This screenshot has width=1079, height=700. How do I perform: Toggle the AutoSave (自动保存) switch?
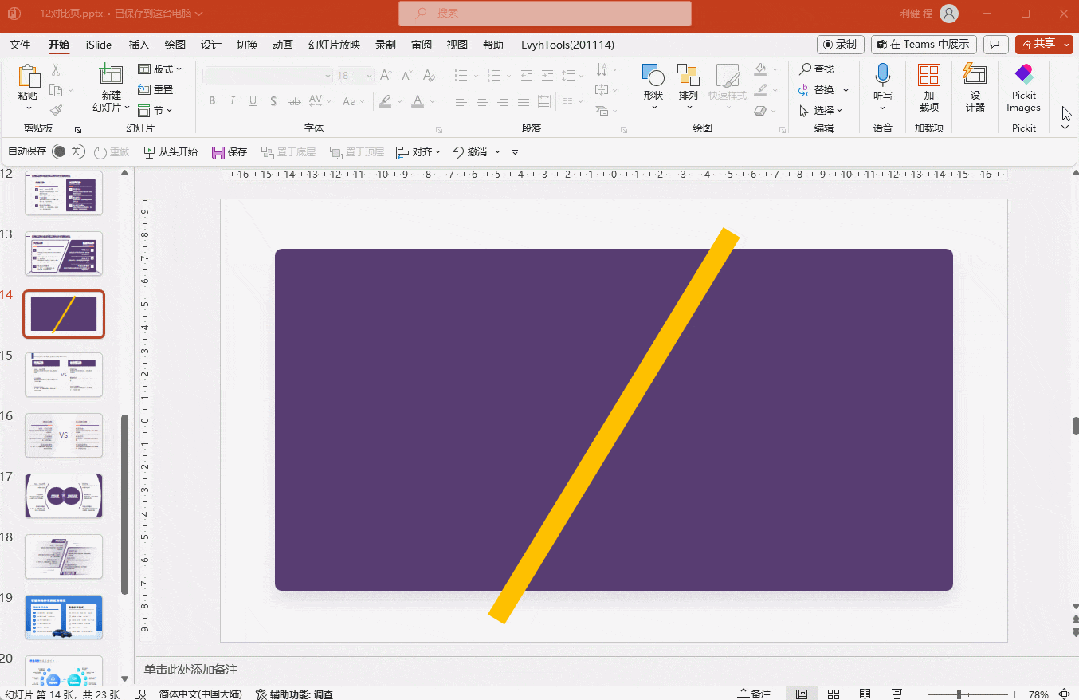point(59,152)
